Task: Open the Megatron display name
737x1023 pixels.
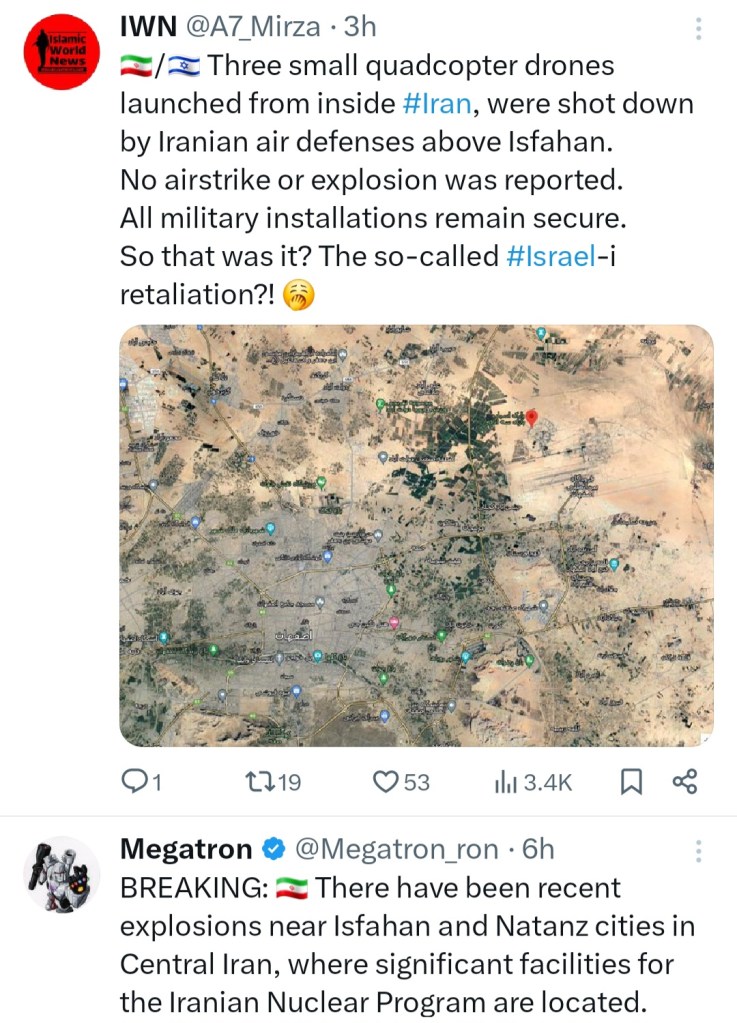Action: 186,850
